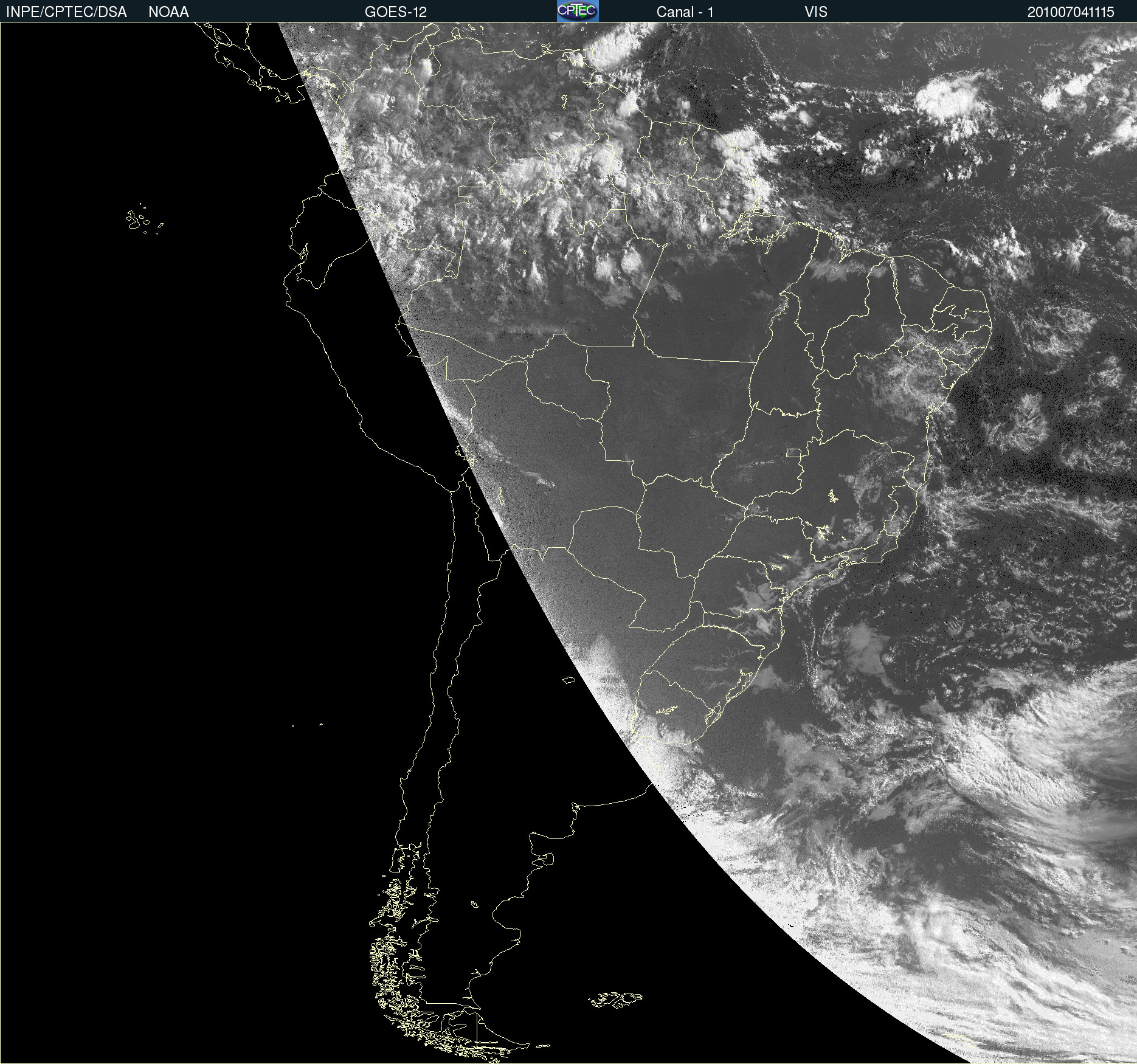Select the INPE/CPTEC/DSA header text
1137x1064 pixels.
click(66, 12)
